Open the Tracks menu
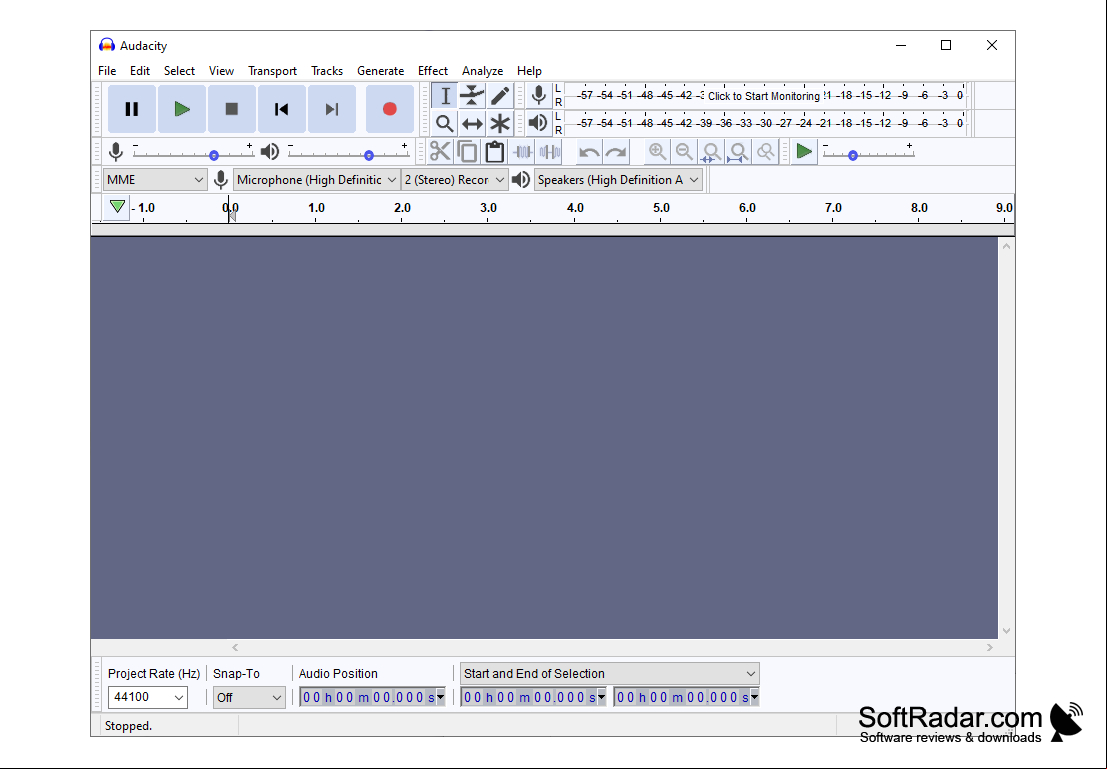This screenshot has width=1107, height=769. (327, 71)
